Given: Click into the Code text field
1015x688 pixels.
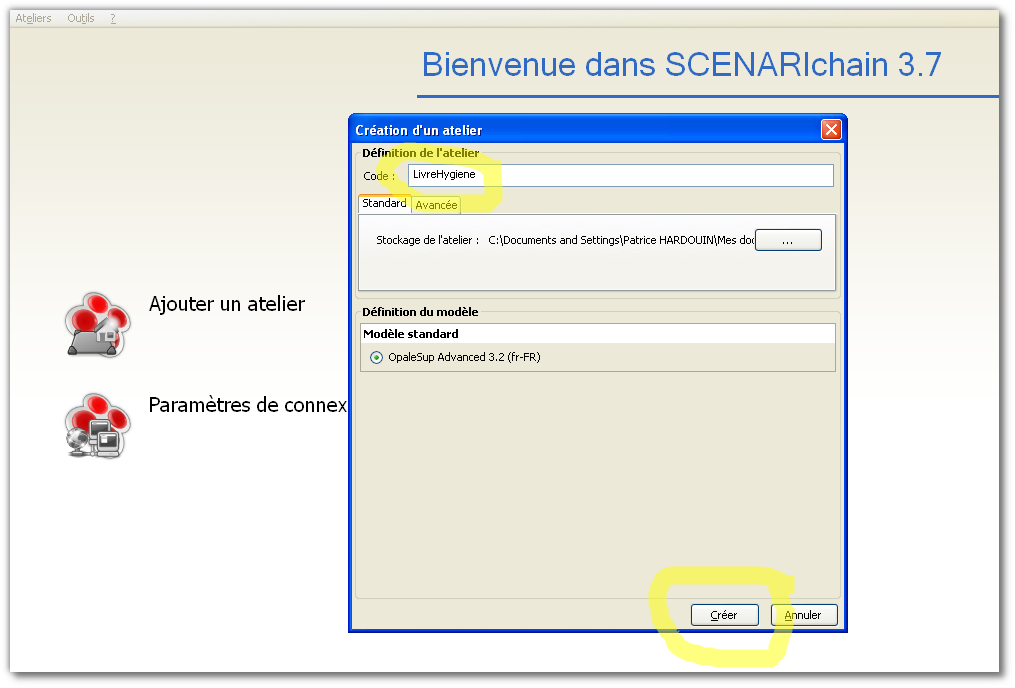Looking at the screenshot, I should tap(620, 175).
